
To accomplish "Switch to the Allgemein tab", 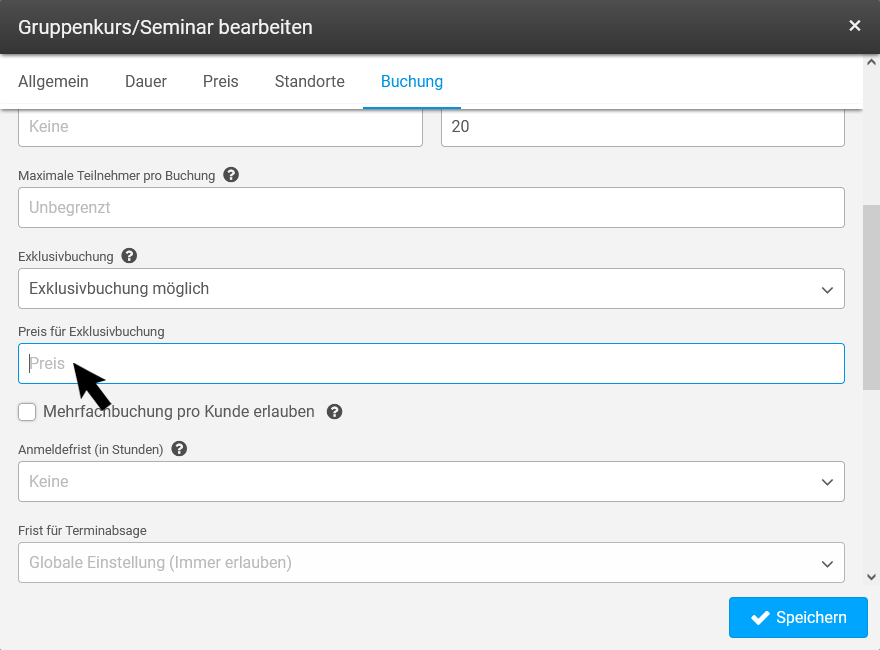I will pyautogui.click(x=53, y=82).
